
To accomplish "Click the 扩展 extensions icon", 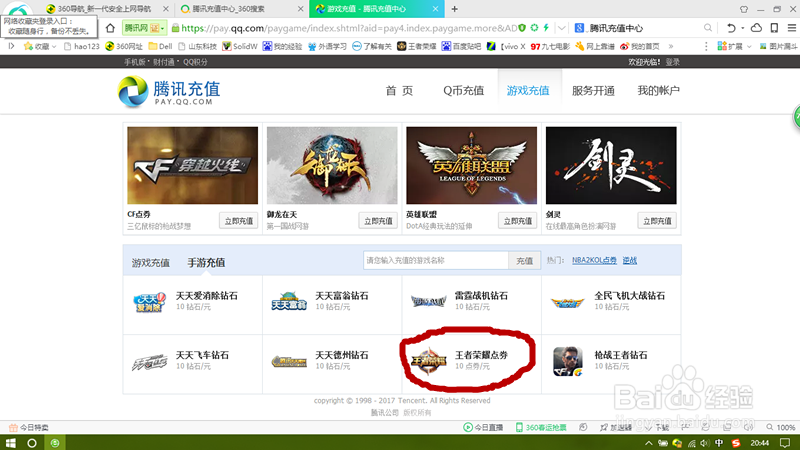I will click(x=722, y=46).
